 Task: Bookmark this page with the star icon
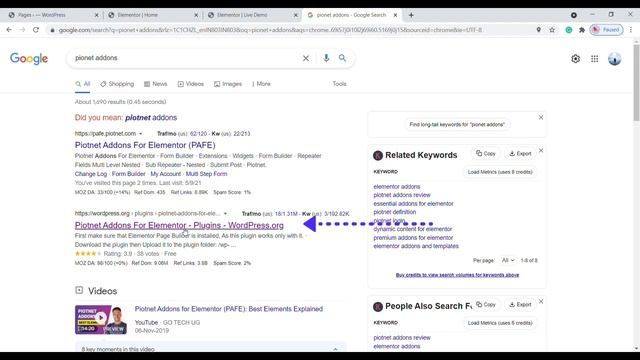pos(552,30)
